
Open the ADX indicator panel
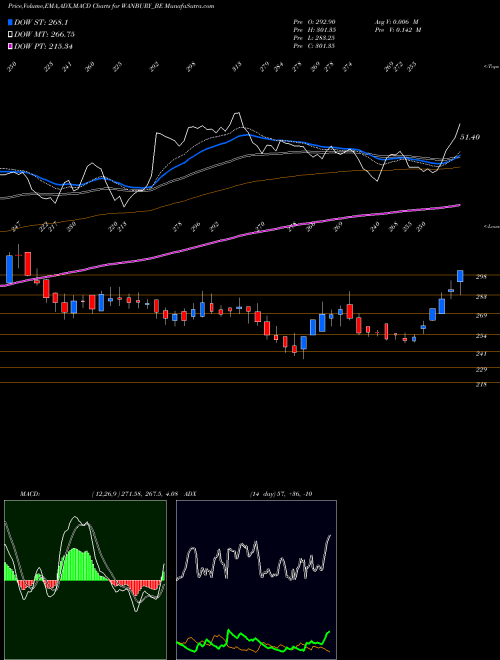[x=256, y=580]
